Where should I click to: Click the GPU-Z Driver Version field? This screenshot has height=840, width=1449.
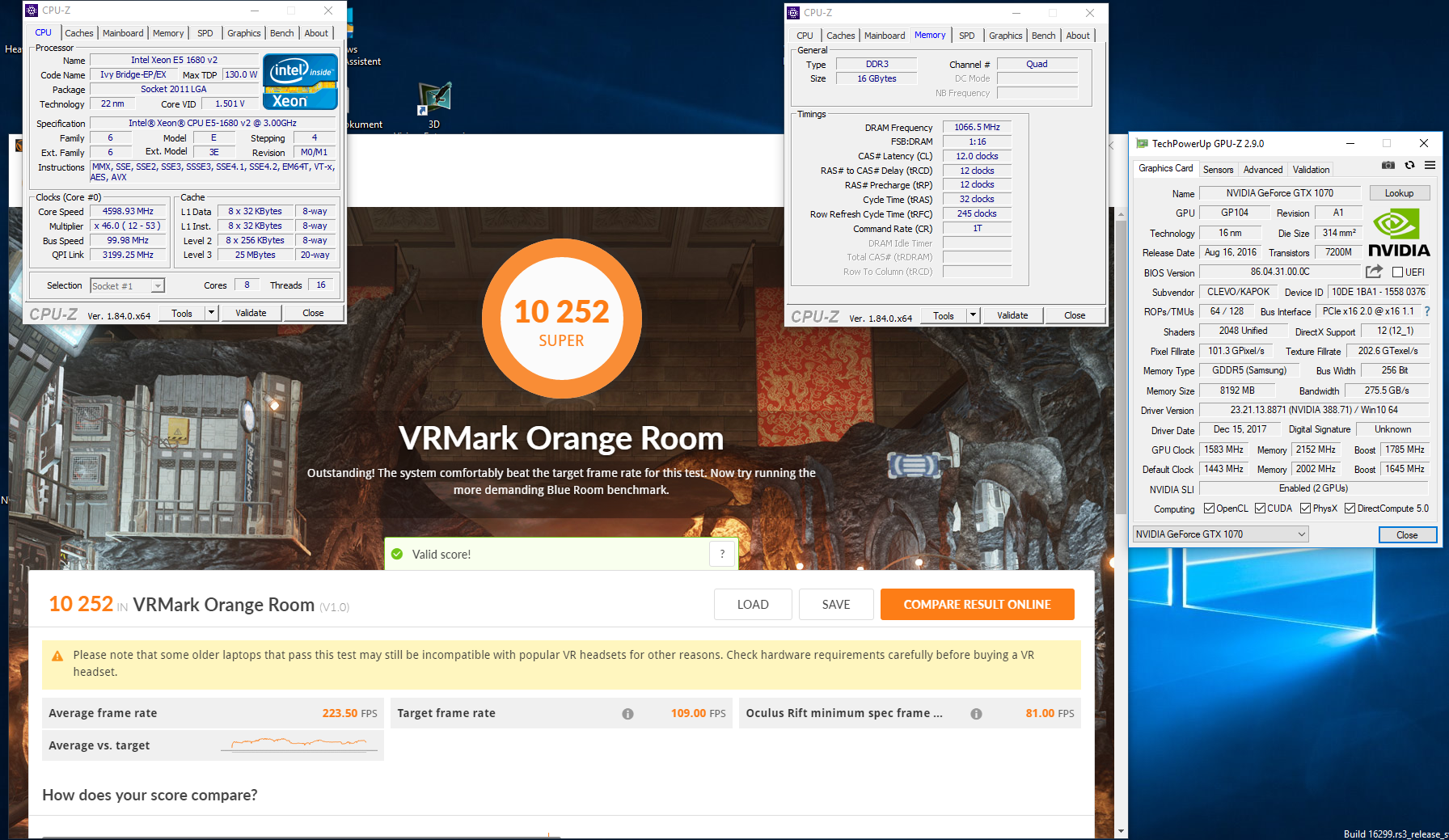click(1314, 410)
